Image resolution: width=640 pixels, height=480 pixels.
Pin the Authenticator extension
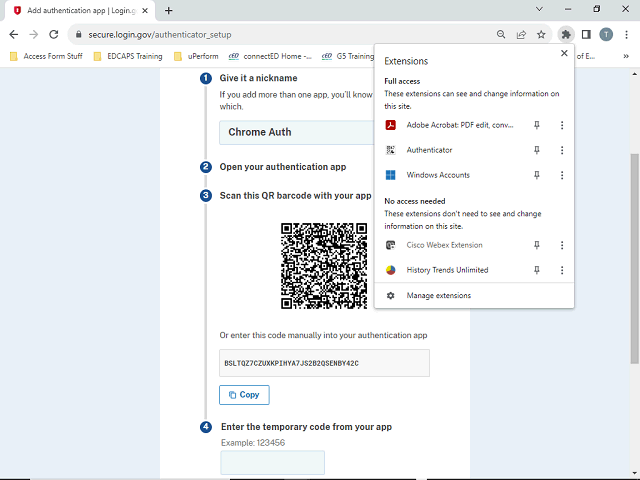pos(537,150)
